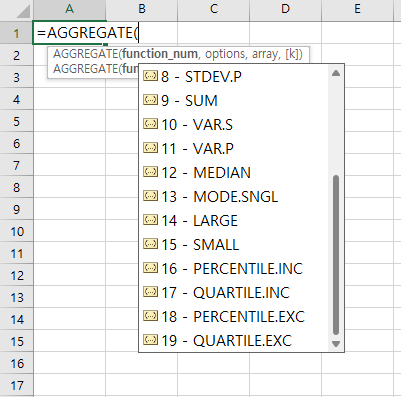
Task: Click the icon beside 18 - PERCENTILE.EXC
Action: point(150,316)
